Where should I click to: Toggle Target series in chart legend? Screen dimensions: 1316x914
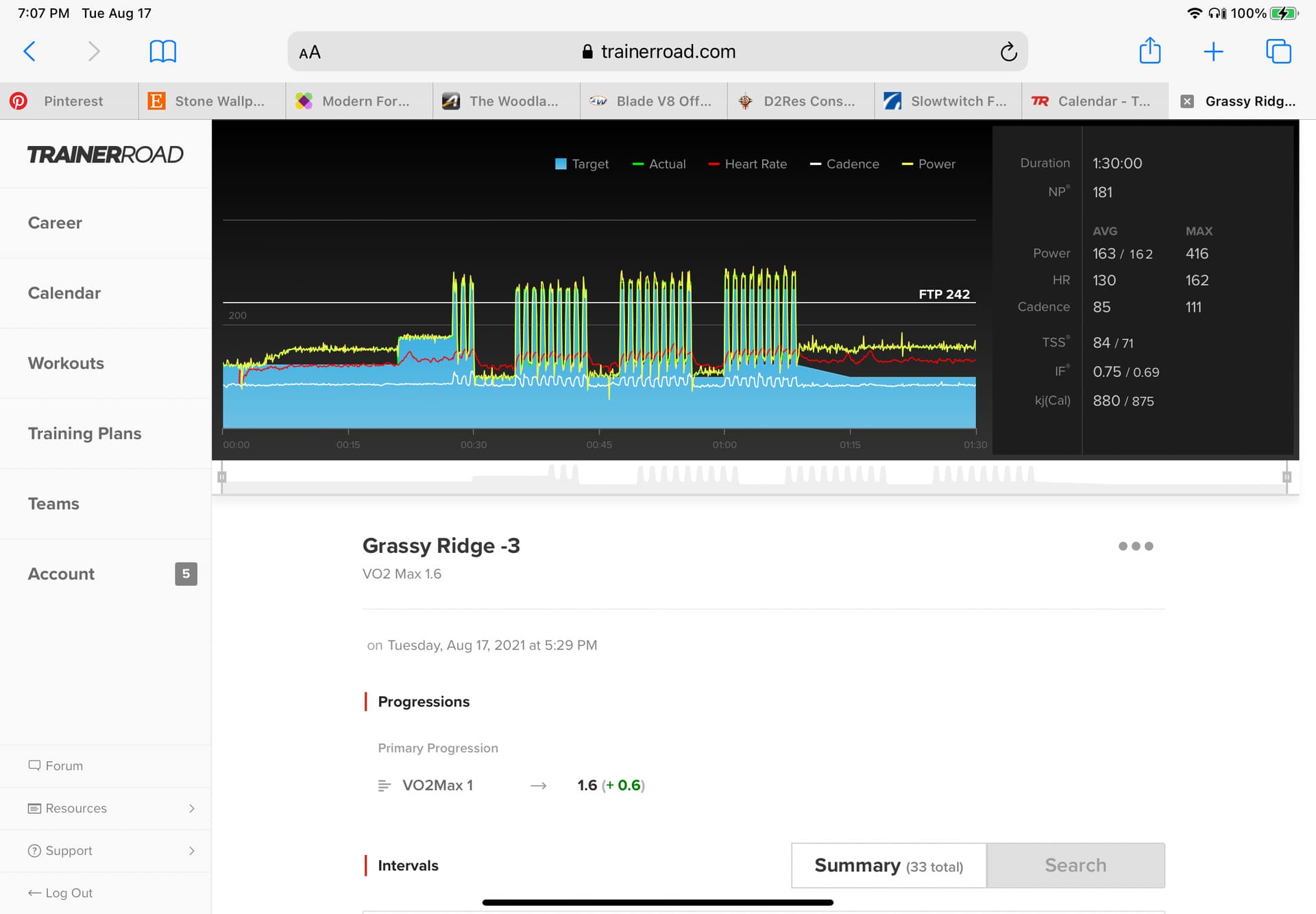click(581, 164)
